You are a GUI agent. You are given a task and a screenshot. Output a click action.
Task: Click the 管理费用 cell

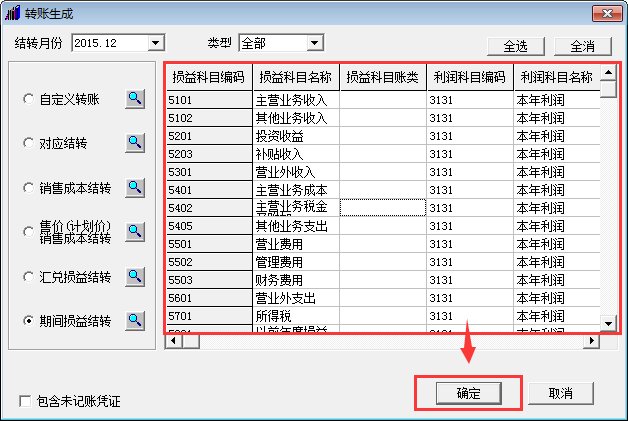[296, 262]
